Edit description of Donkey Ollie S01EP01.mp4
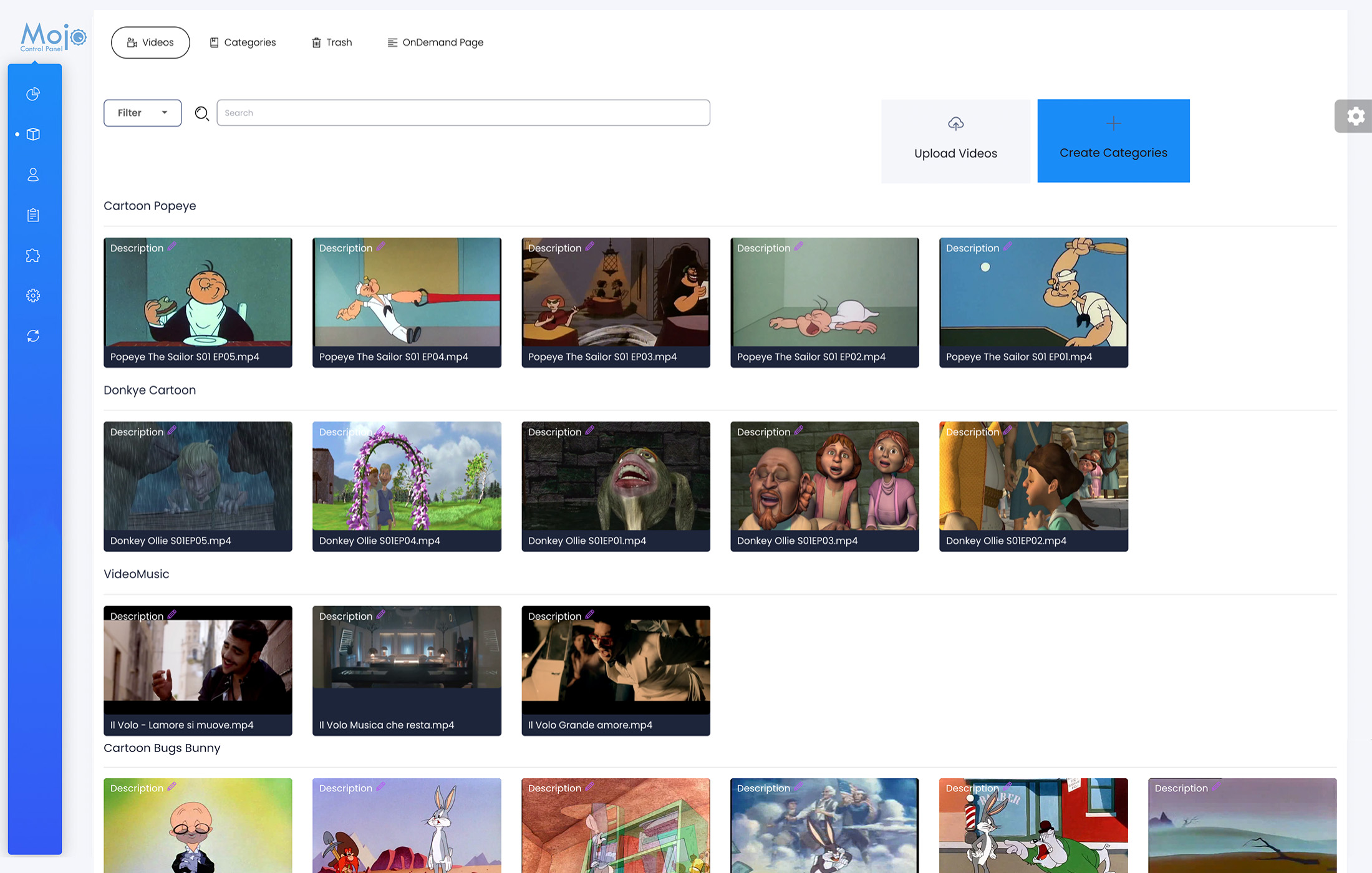1372x873 pixels. tap(590, 431)
